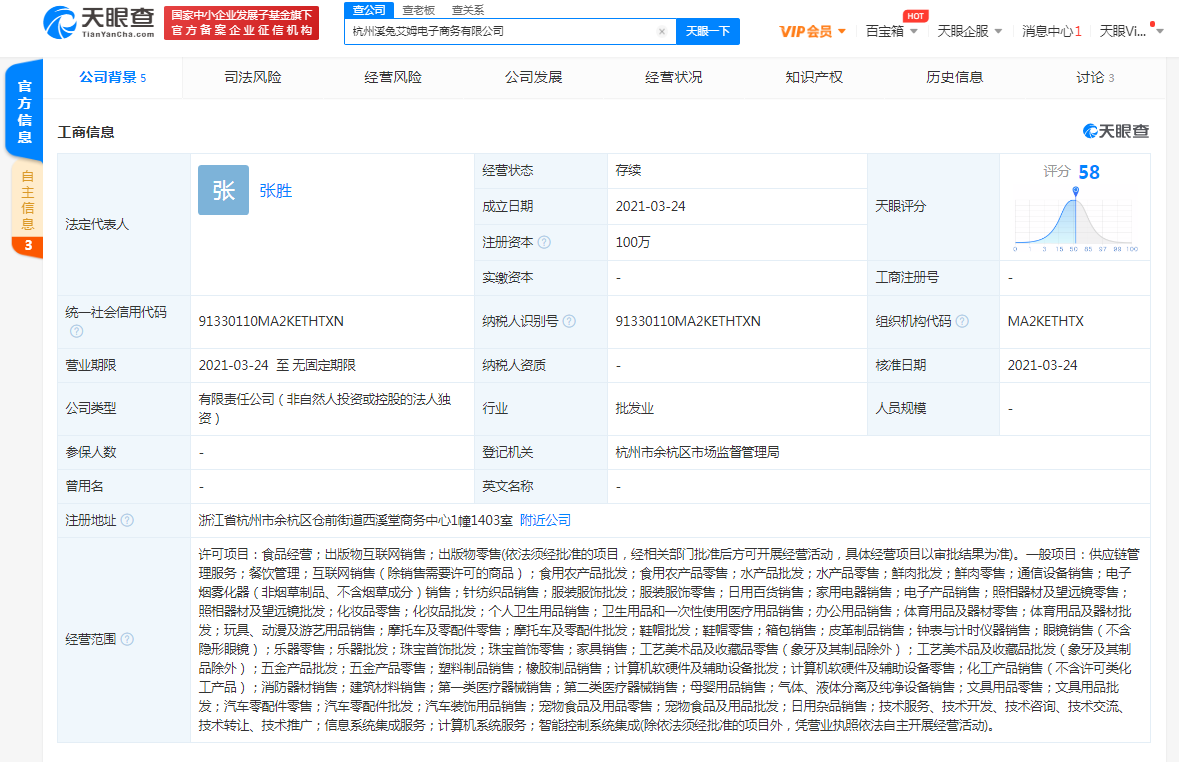Click the 天眼一下 search button
The width and height of the screenshot is (1179, 762).
click(708, 32)
